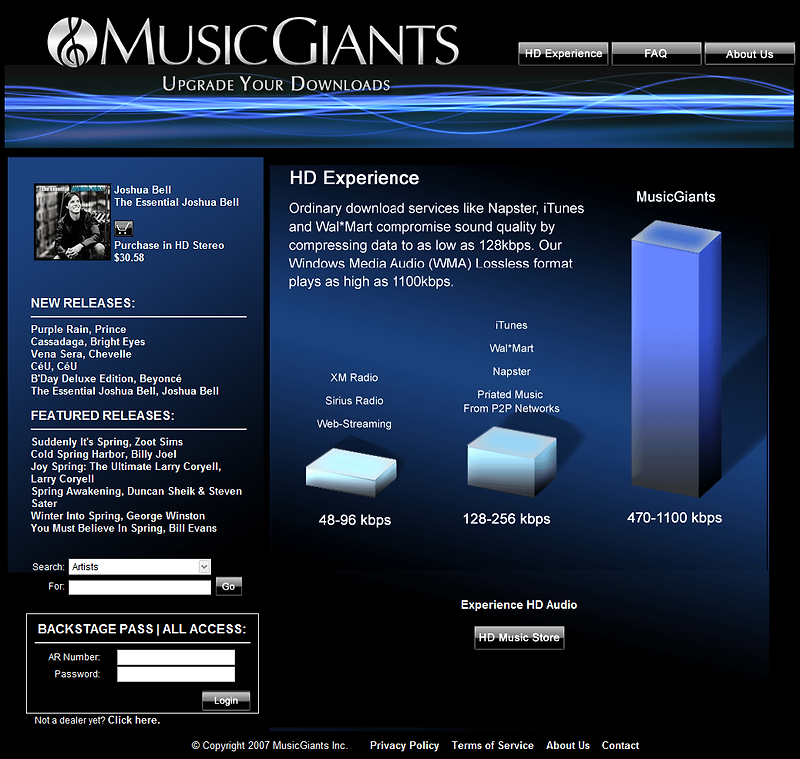Open 'The Essential Joshua Bell' title by cover

point(177,202)
